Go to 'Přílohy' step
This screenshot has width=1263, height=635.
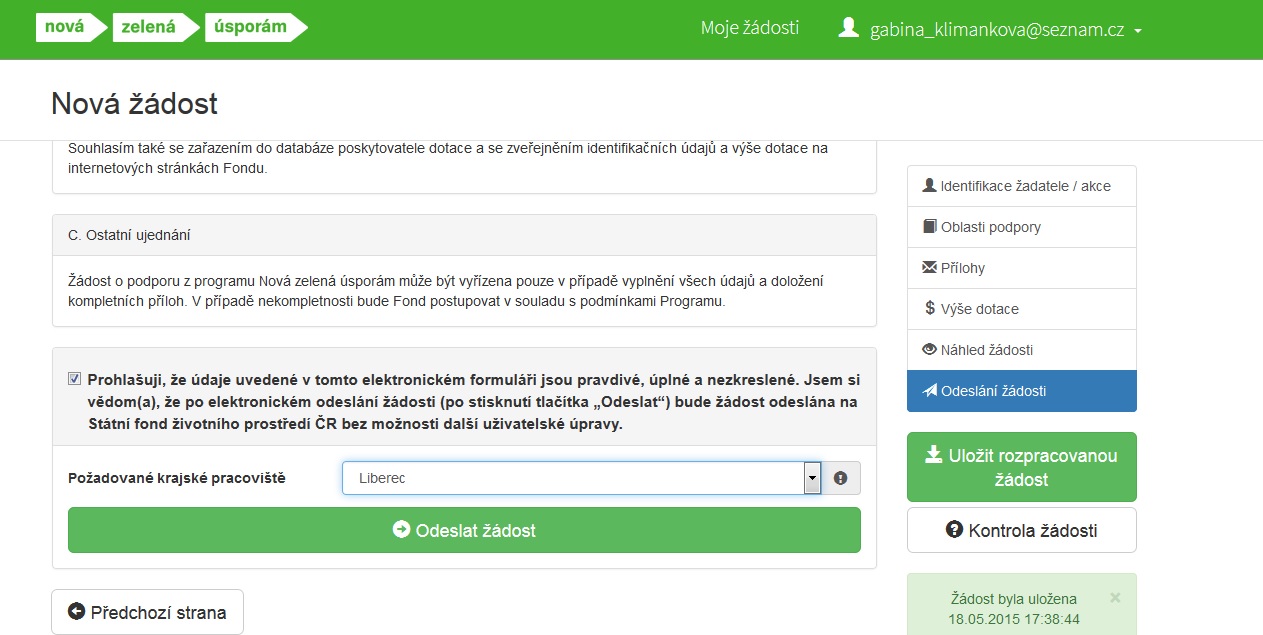pos(1022,268)
